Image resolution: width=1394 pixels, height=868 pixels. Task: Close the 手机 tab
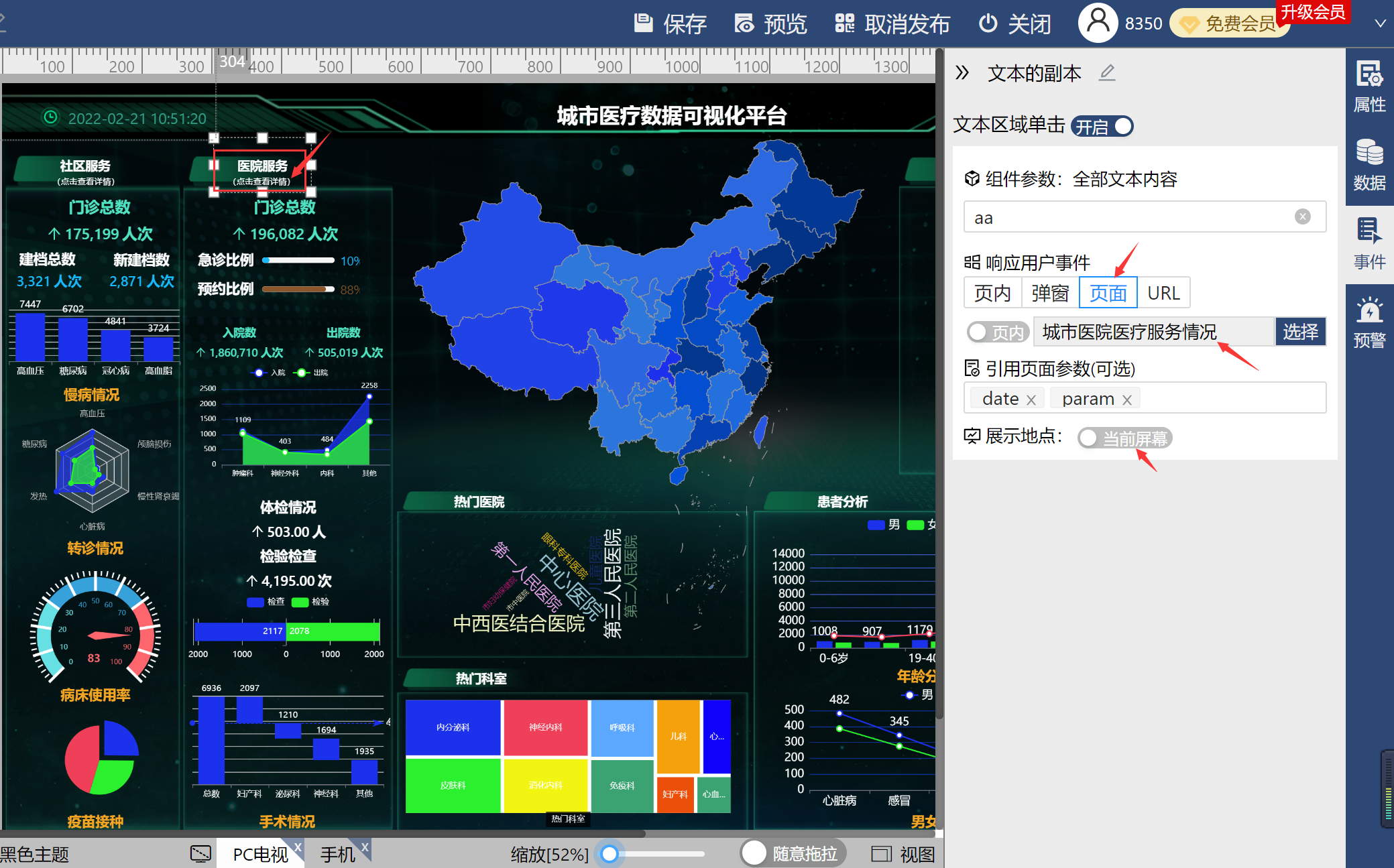click(x=365, y=847)
